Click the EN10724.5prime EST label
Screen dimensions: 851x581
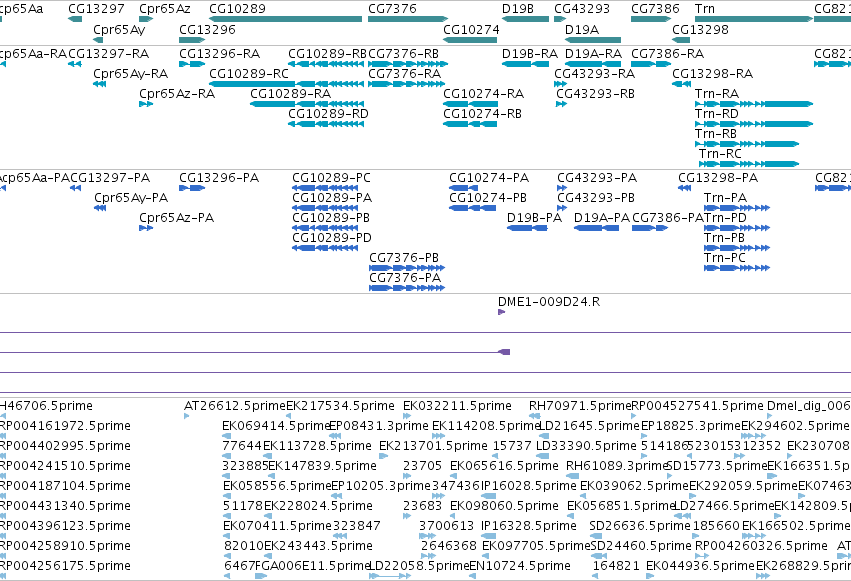pyautogui.click(x=520, y=566)
